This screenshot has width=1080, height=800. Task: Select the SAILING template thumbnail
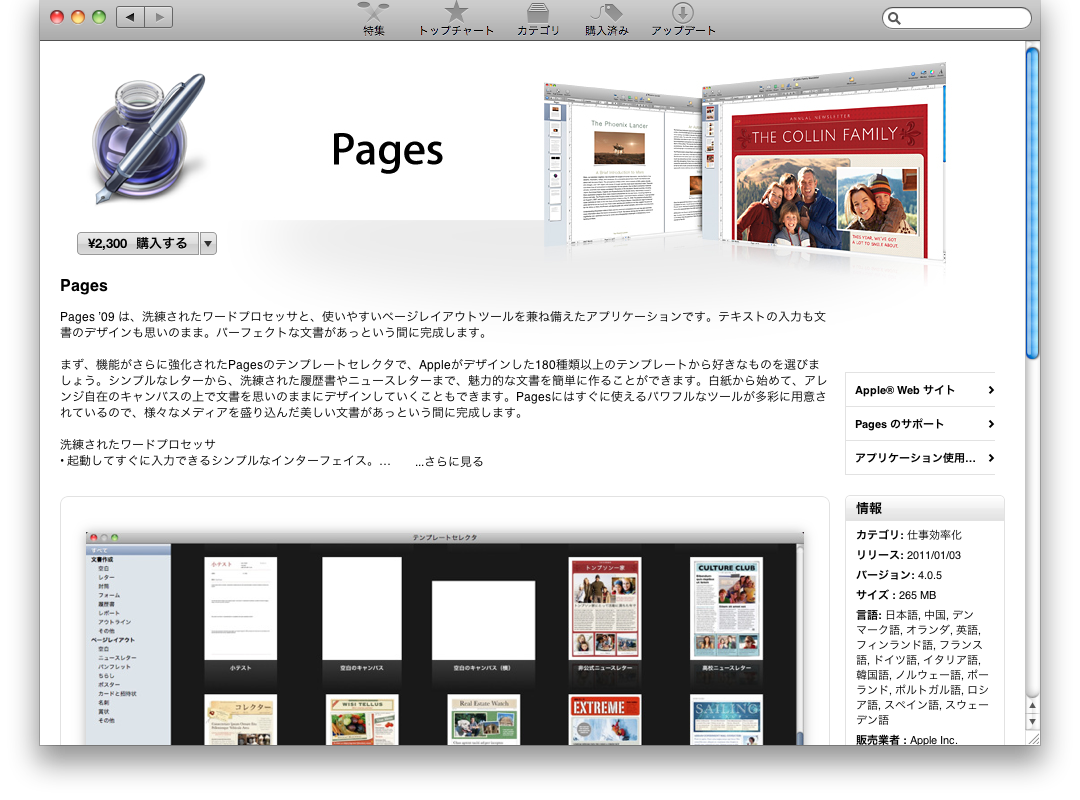coord(726,719)
